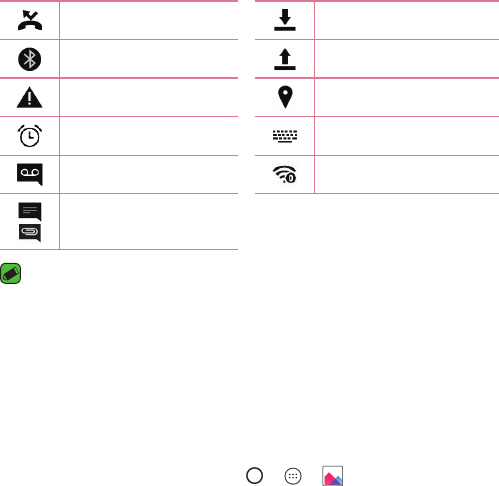Click the missed call icon
Screen dimensions: 499x486
(x=30, y=20)
